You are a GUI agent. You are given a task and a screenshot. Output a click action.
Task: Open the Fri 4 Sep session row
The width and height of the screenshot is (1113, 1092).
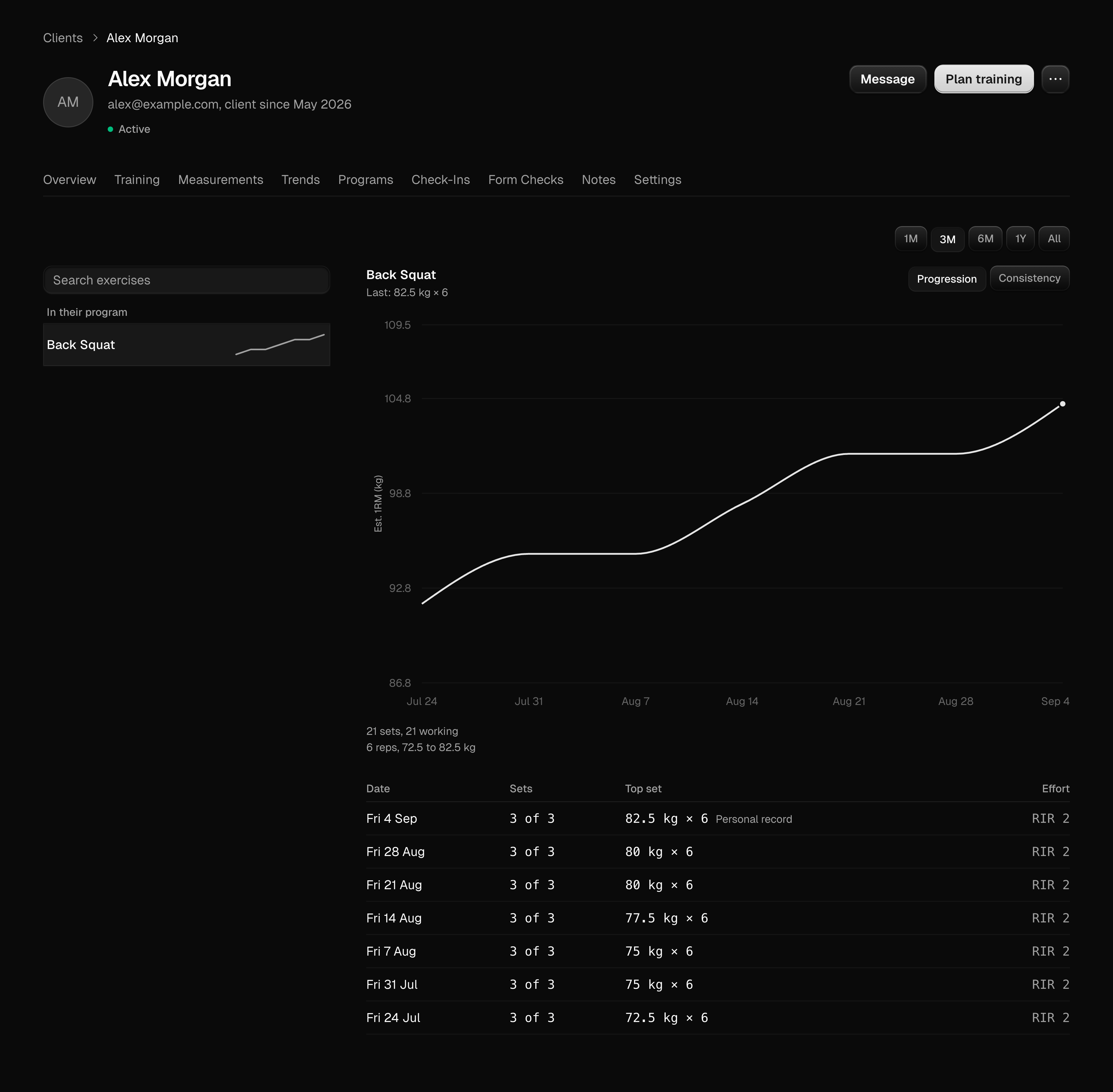coord(718,818)
